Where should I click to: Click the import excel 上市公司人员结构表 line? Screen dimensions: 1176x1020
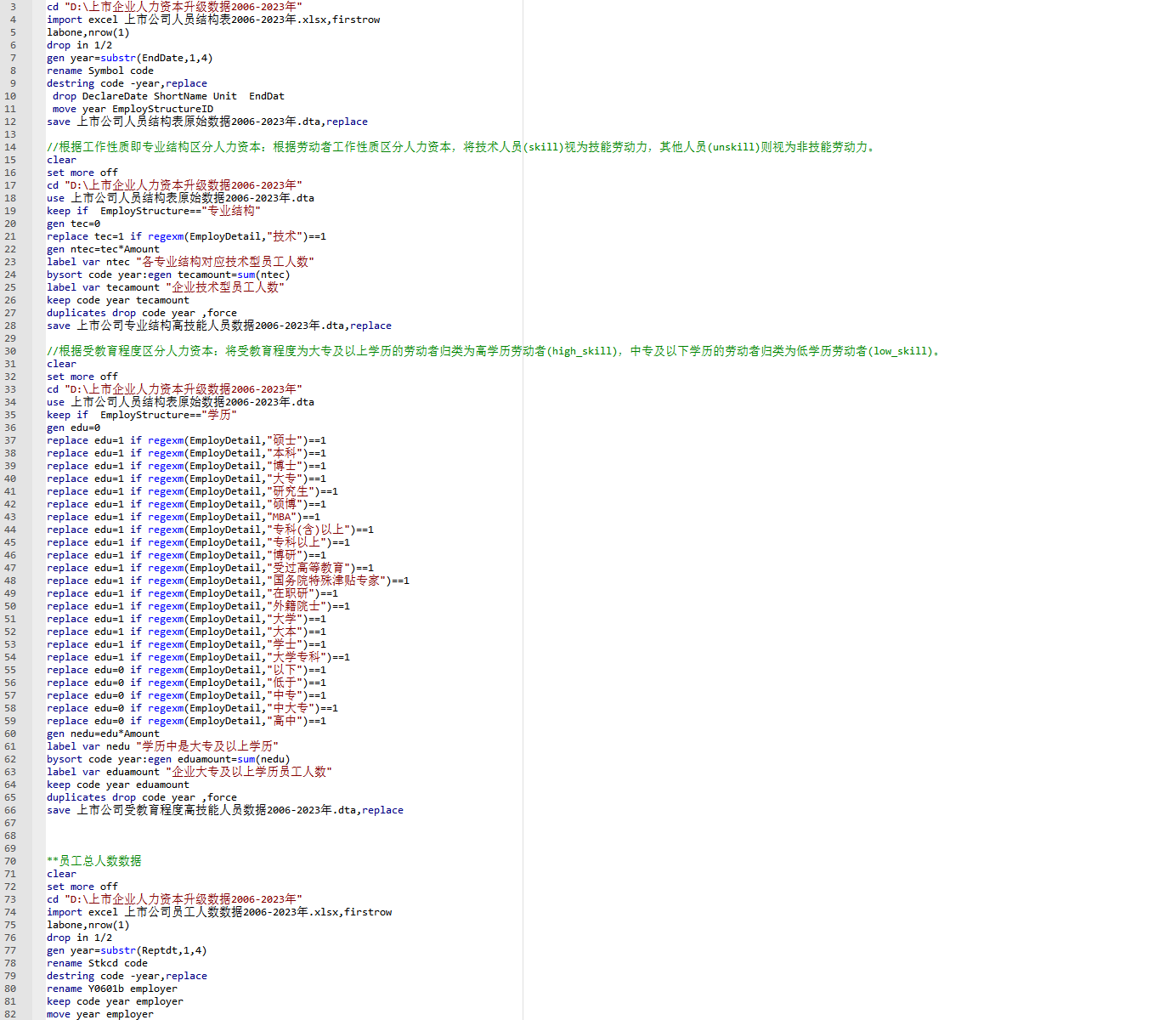[213, 20]
